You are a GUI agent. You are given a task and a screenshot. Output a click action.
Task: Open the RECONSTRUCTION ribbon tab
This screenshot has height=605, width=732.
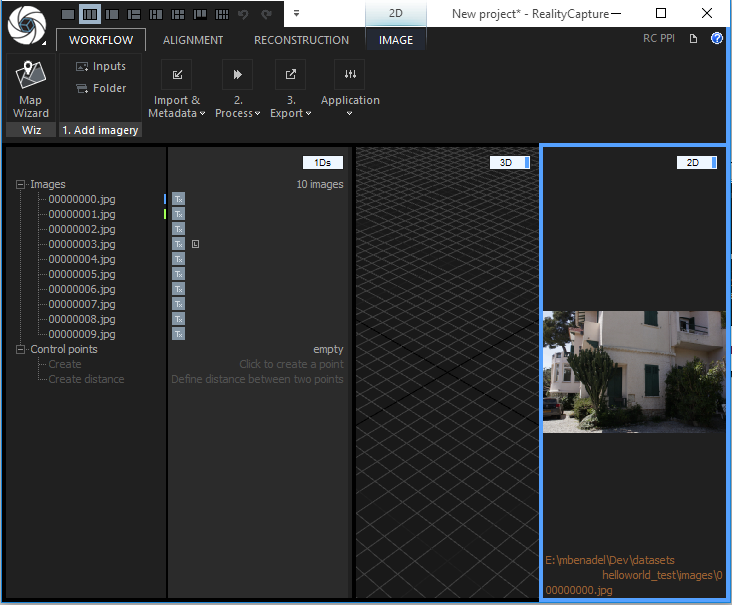click(x=301, y=40)
